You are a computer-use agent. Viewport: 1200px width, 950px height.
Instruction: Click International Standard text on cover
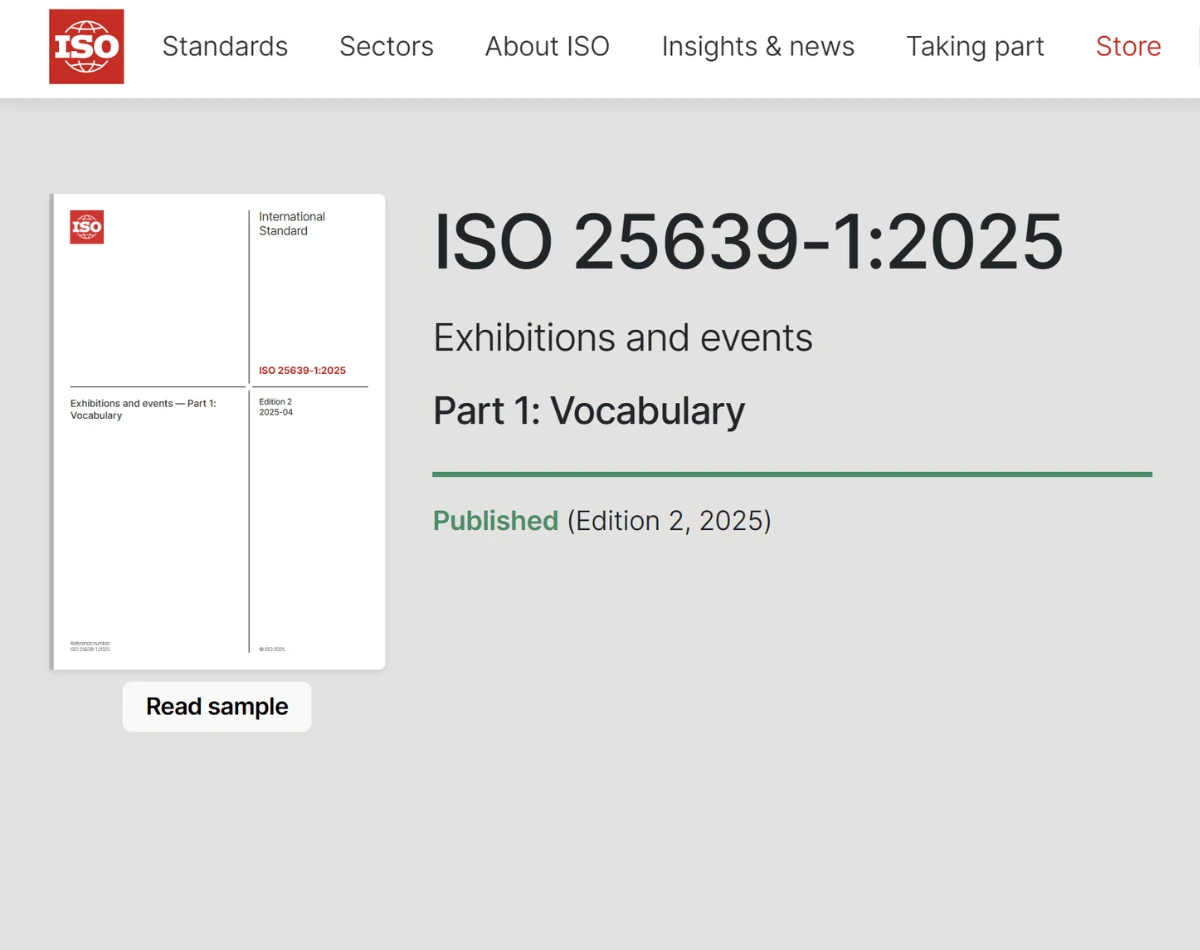coord(292,224)
